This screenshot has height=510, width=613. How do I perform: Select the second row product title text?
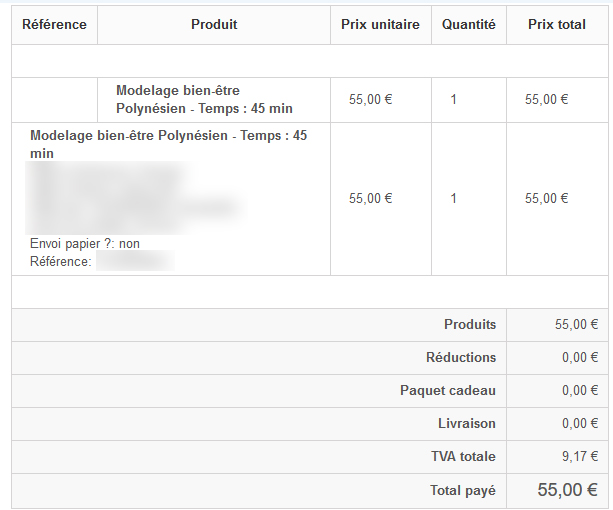pos(168,144)
